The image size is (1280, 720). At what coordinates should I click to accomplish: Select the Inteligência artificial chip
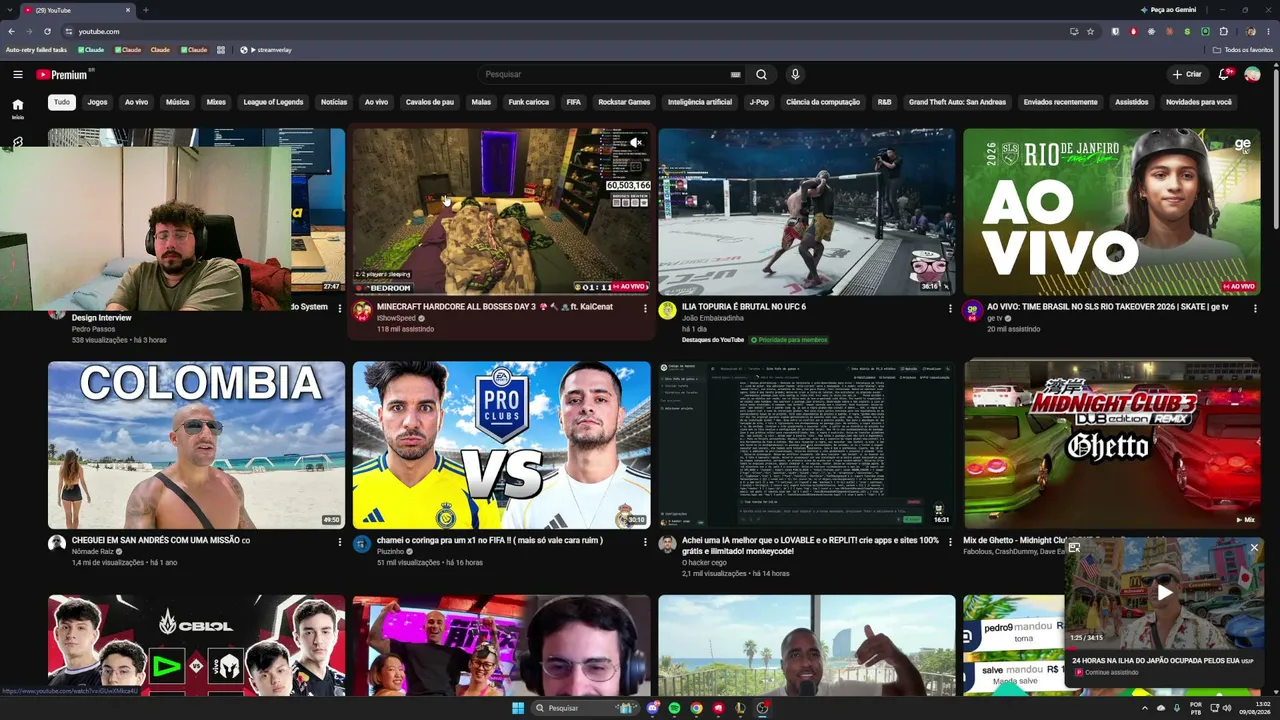click(700, 102)
